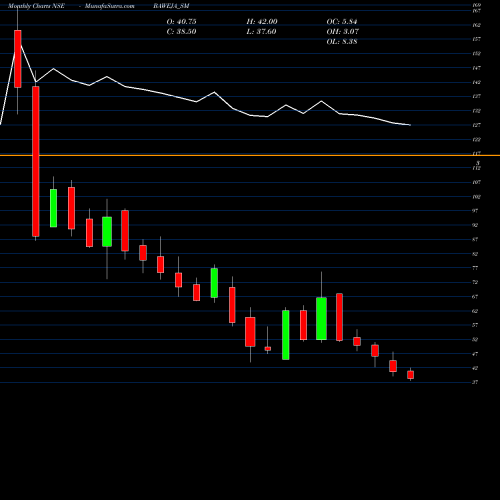Click the 77 price axis label
This screenshot has height=500, width=500.
pyautogui.click(x=475, y=268)
